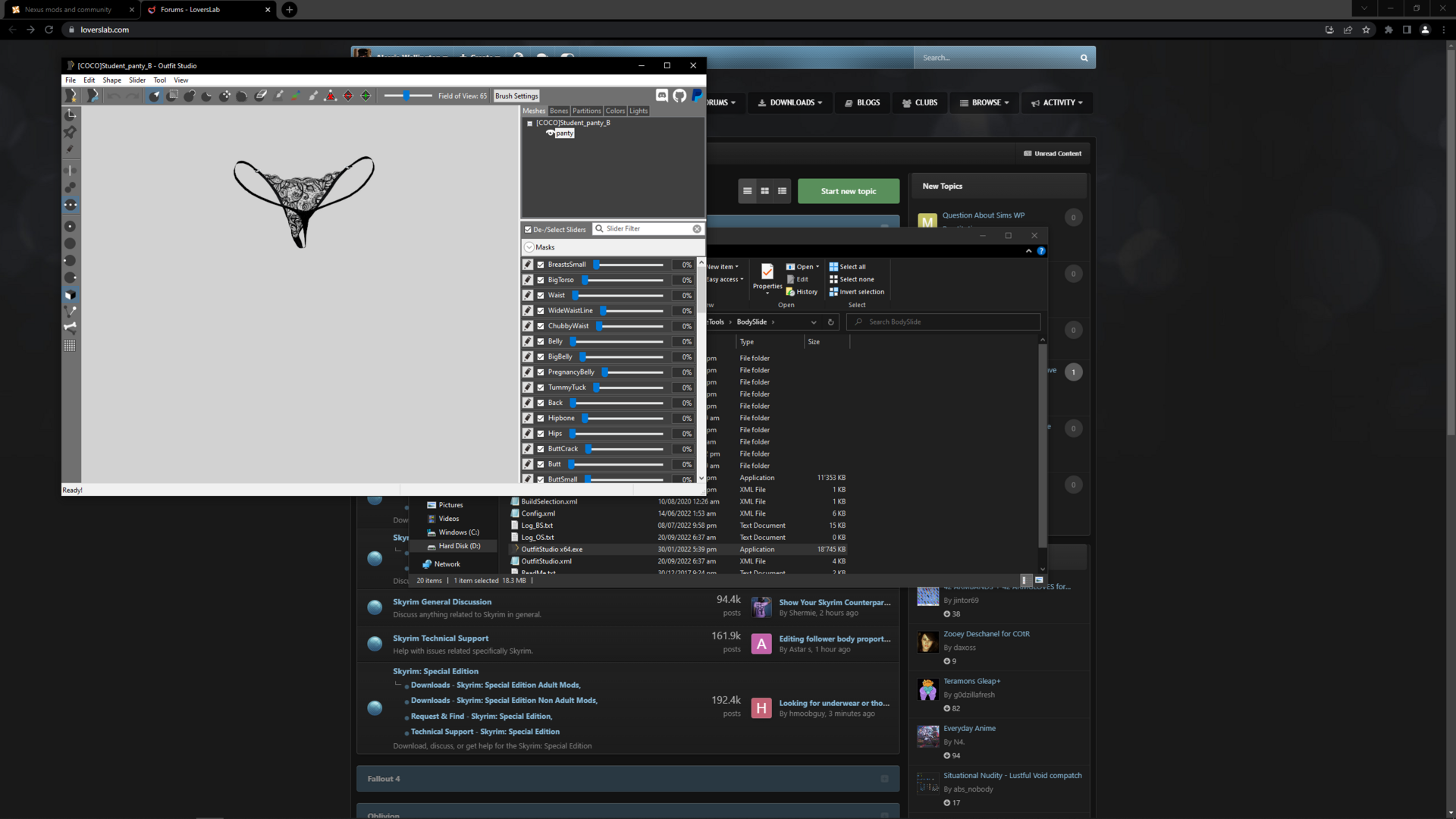Toggle the PregnancyBelly slider checkbox
1456x819 pixels.
coord(541,372)
